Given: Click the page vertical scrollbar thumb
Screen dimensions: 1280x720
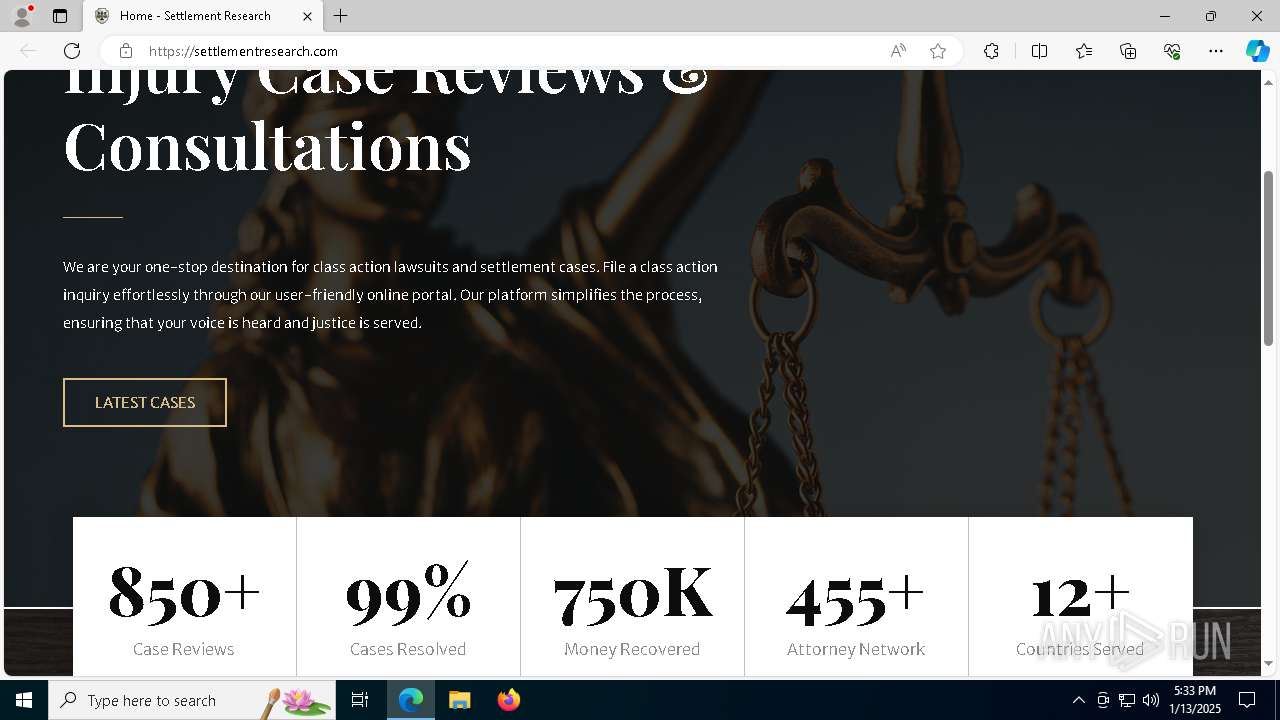Looking at the screenshot, I should [x=1269, y=258].
